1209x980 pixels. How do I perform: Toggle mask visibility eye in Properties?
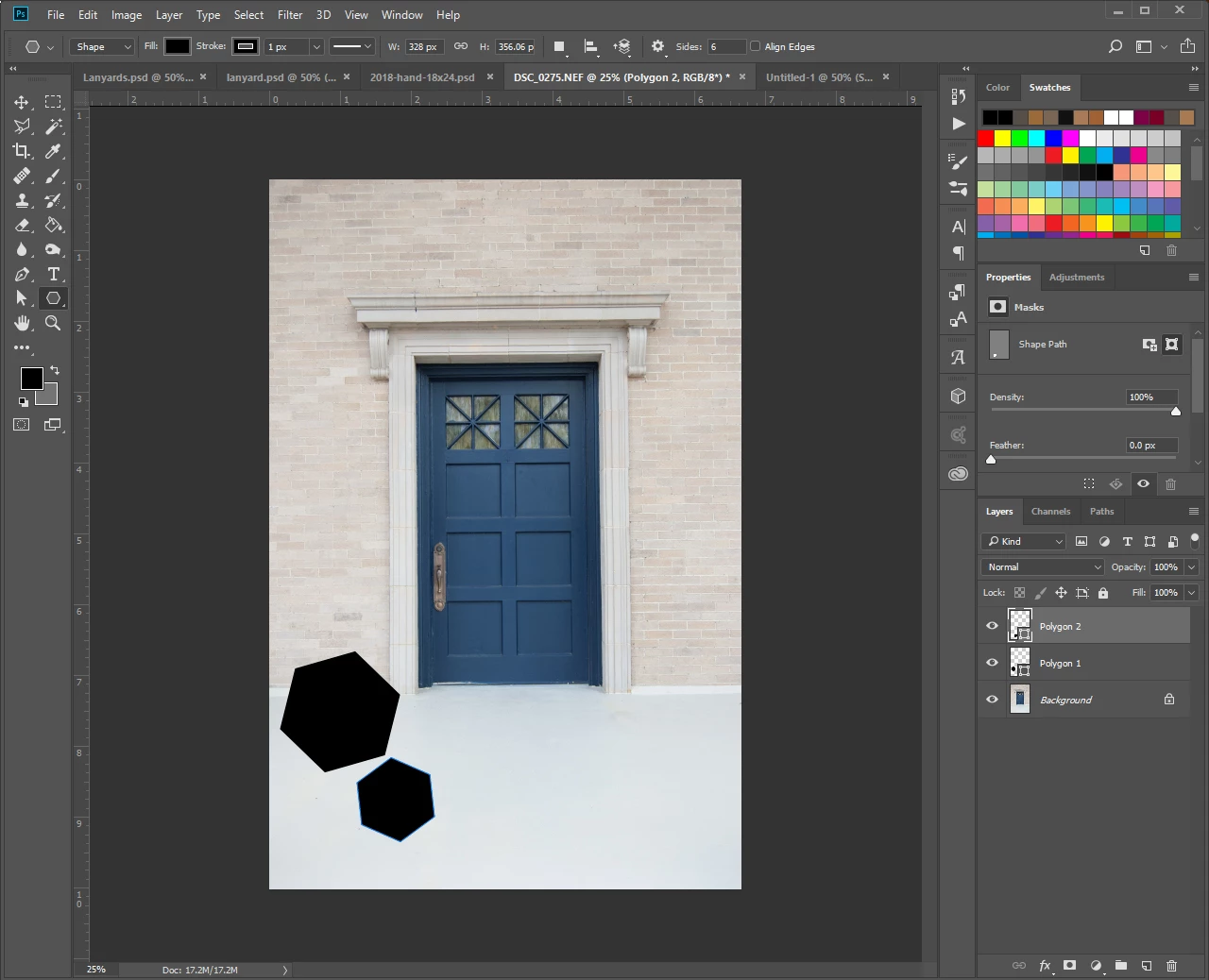click(x=1143, y=483)
